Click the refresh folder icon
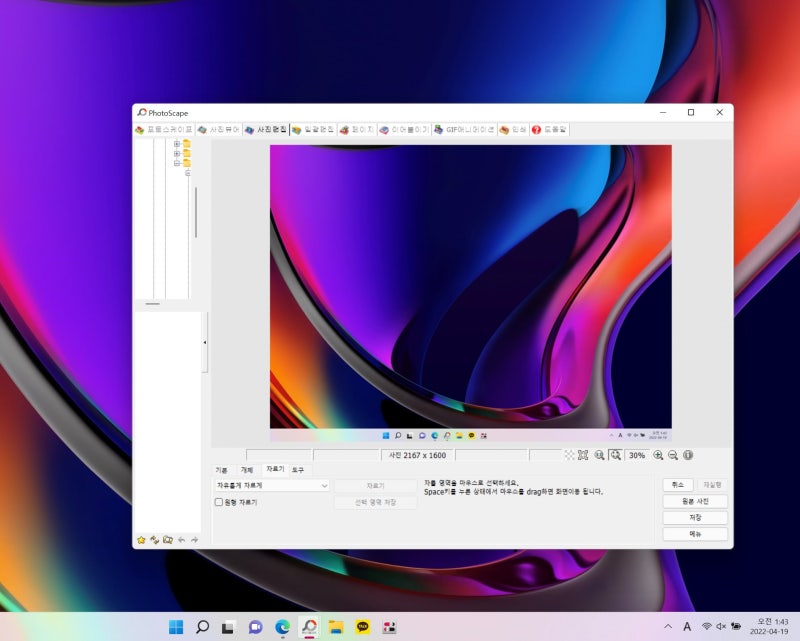The height and width of the screenshot is (641, 800). click(154, 540)
